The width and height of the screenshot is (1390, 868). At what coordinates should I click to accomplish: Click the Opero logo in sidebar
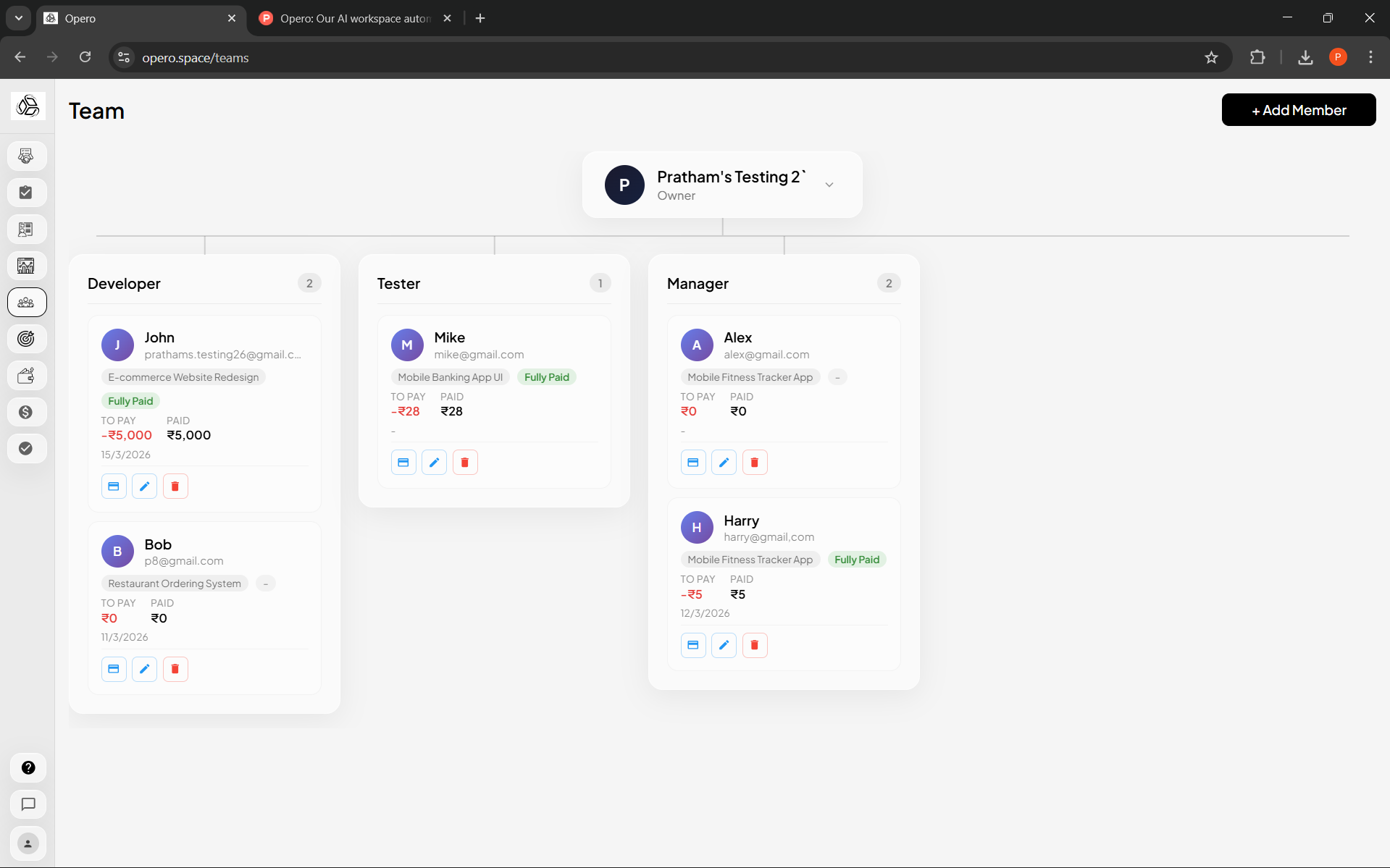click(x=28, y=106)
